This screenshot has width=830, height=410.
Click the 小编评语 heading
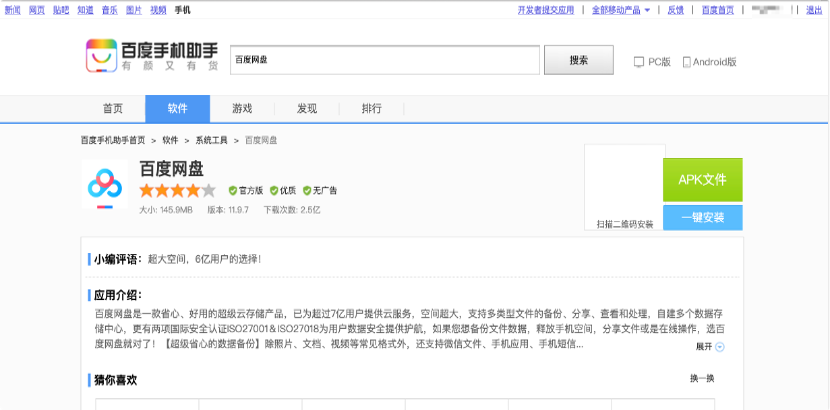(x=119, y=259)
